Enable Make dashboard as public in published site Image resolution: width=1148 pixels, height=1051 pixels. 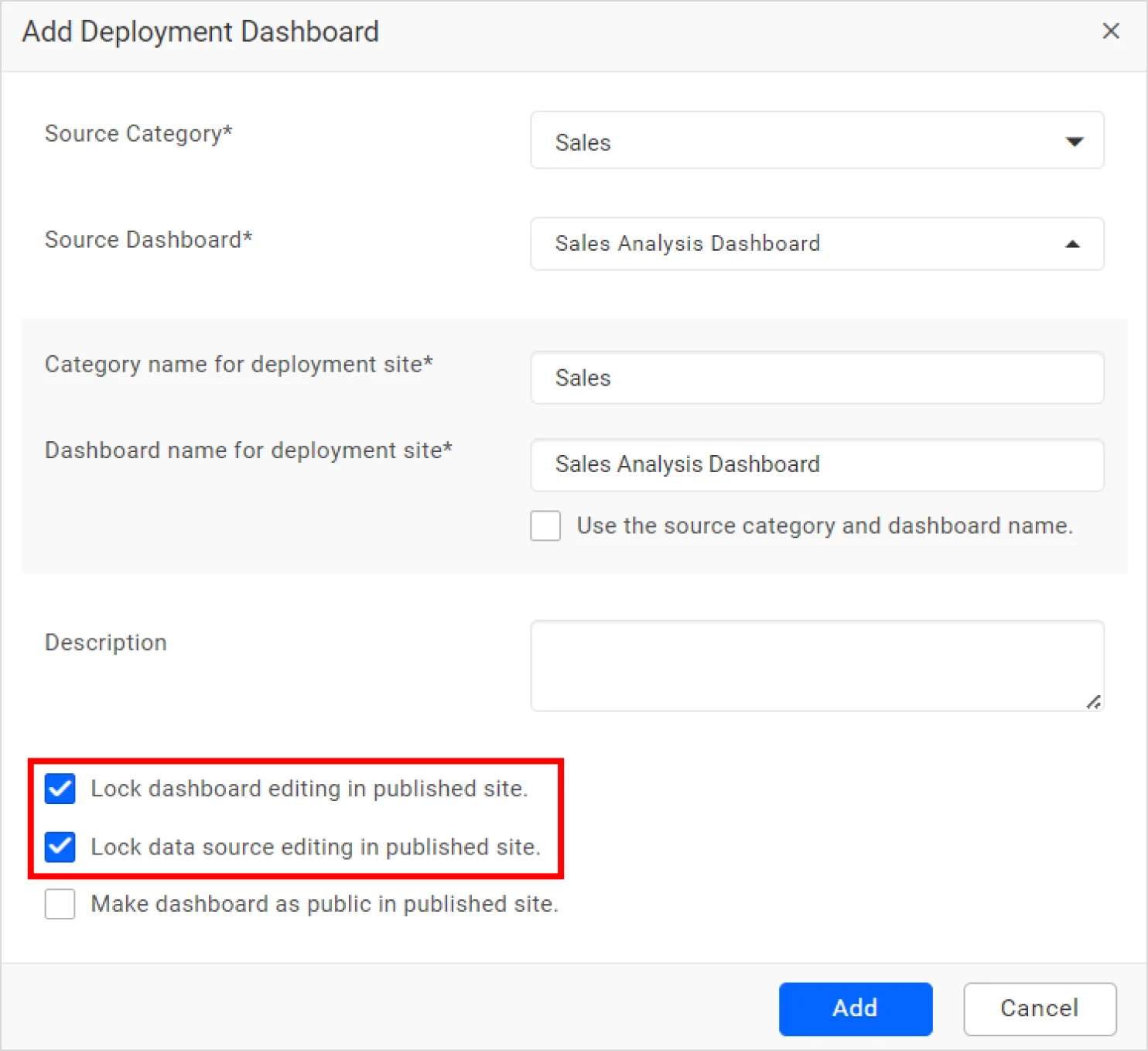pyautogui.click(x=60, y=904)
